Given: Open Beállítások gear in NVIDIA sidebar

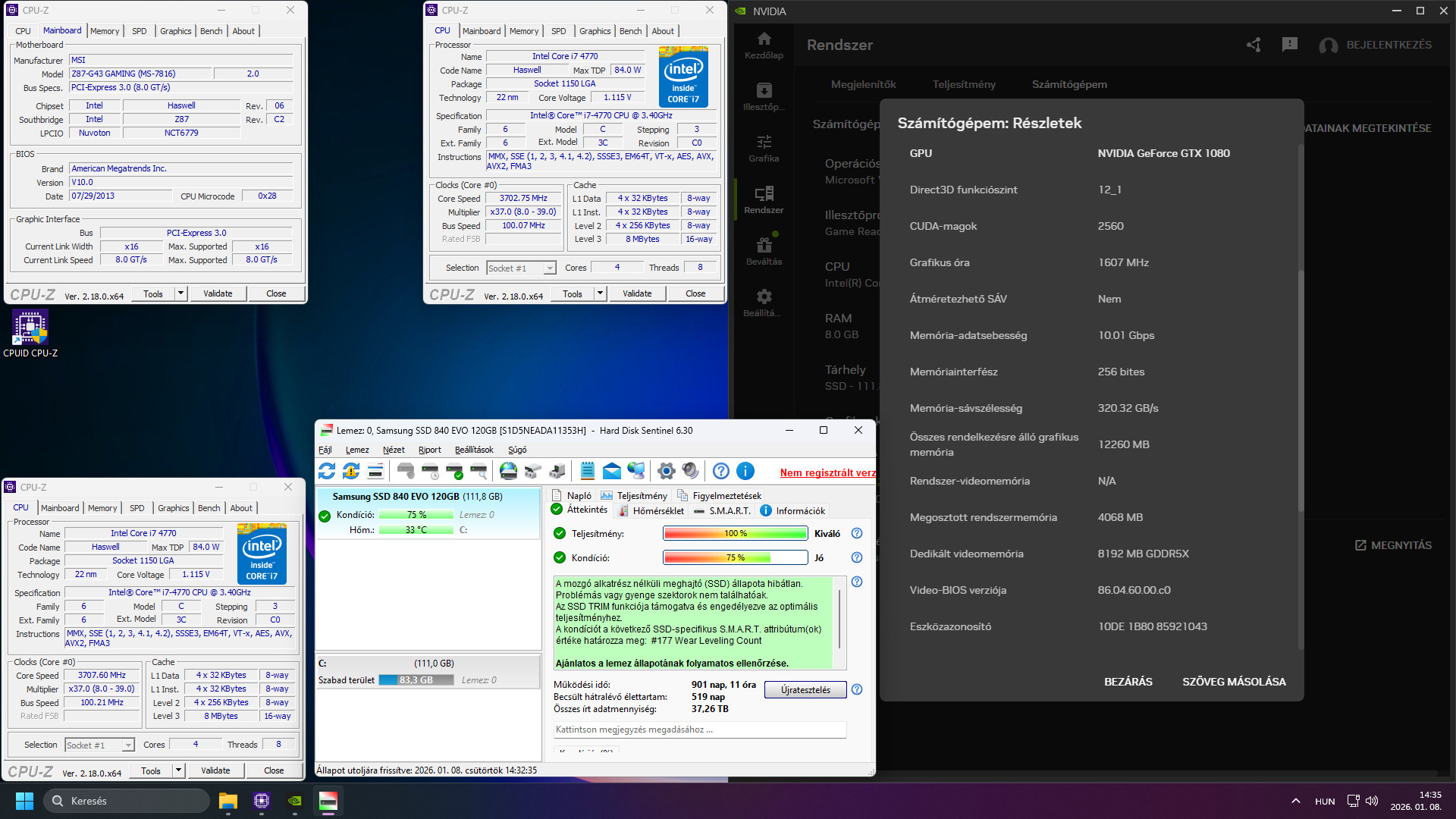Looking at the screenshot, I should (764, 303).
